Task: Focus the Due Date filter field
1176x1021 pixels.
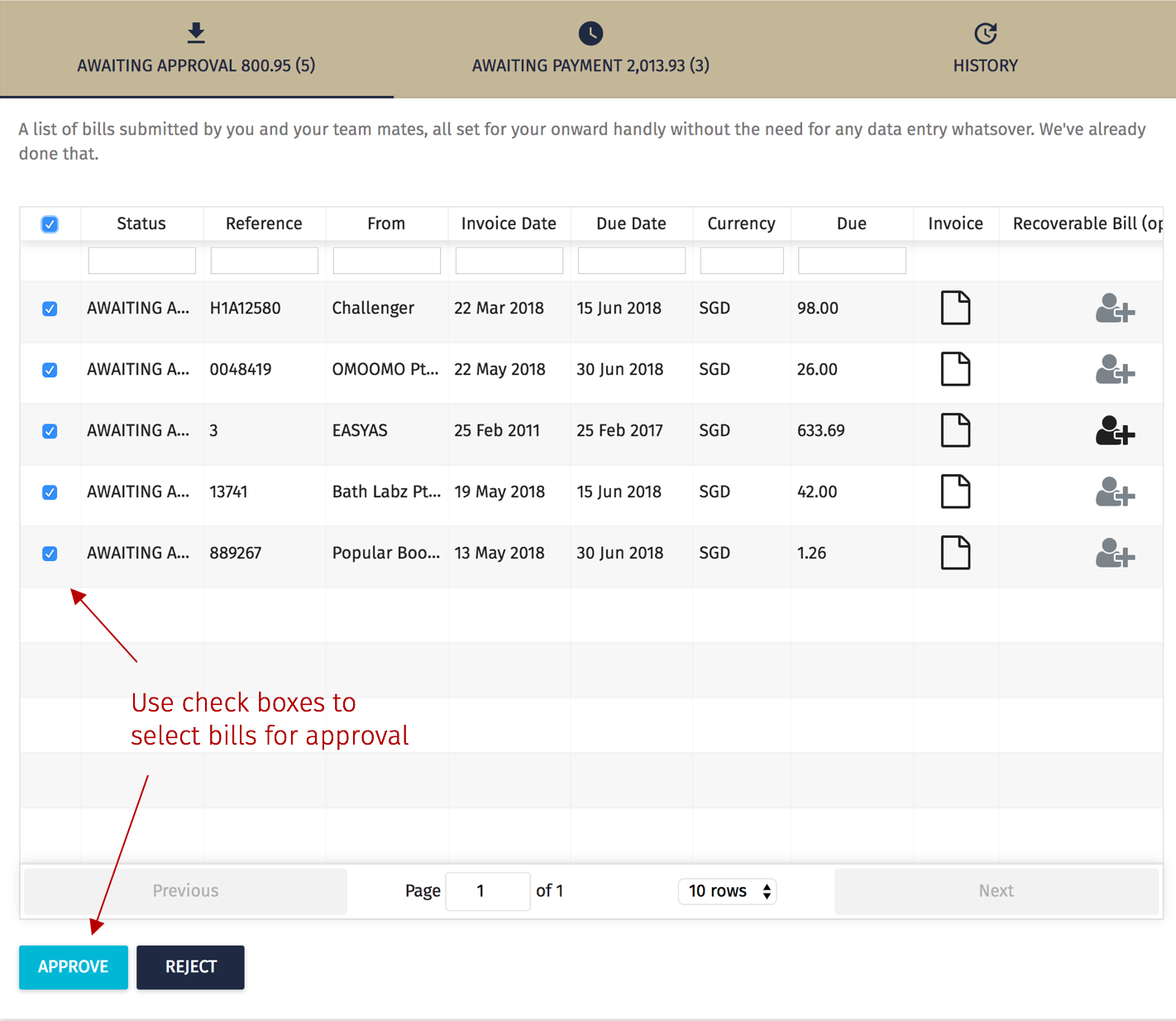Action: tap(632, 261)
